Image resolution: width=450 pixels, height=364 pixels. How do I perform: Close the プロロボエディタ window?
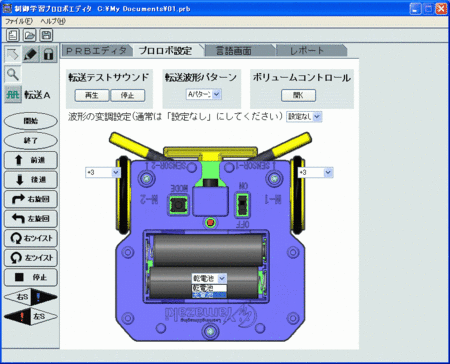coord(441,8)
